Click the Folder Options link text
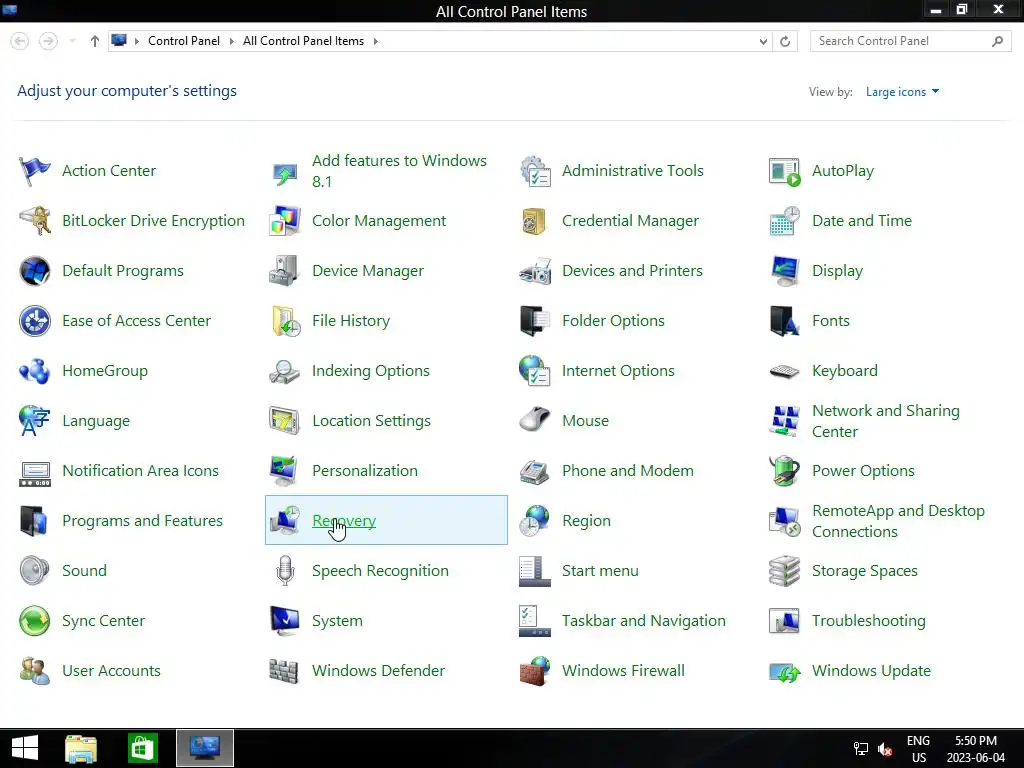This screenshot has width=1024, height=768. coord(613,321)
